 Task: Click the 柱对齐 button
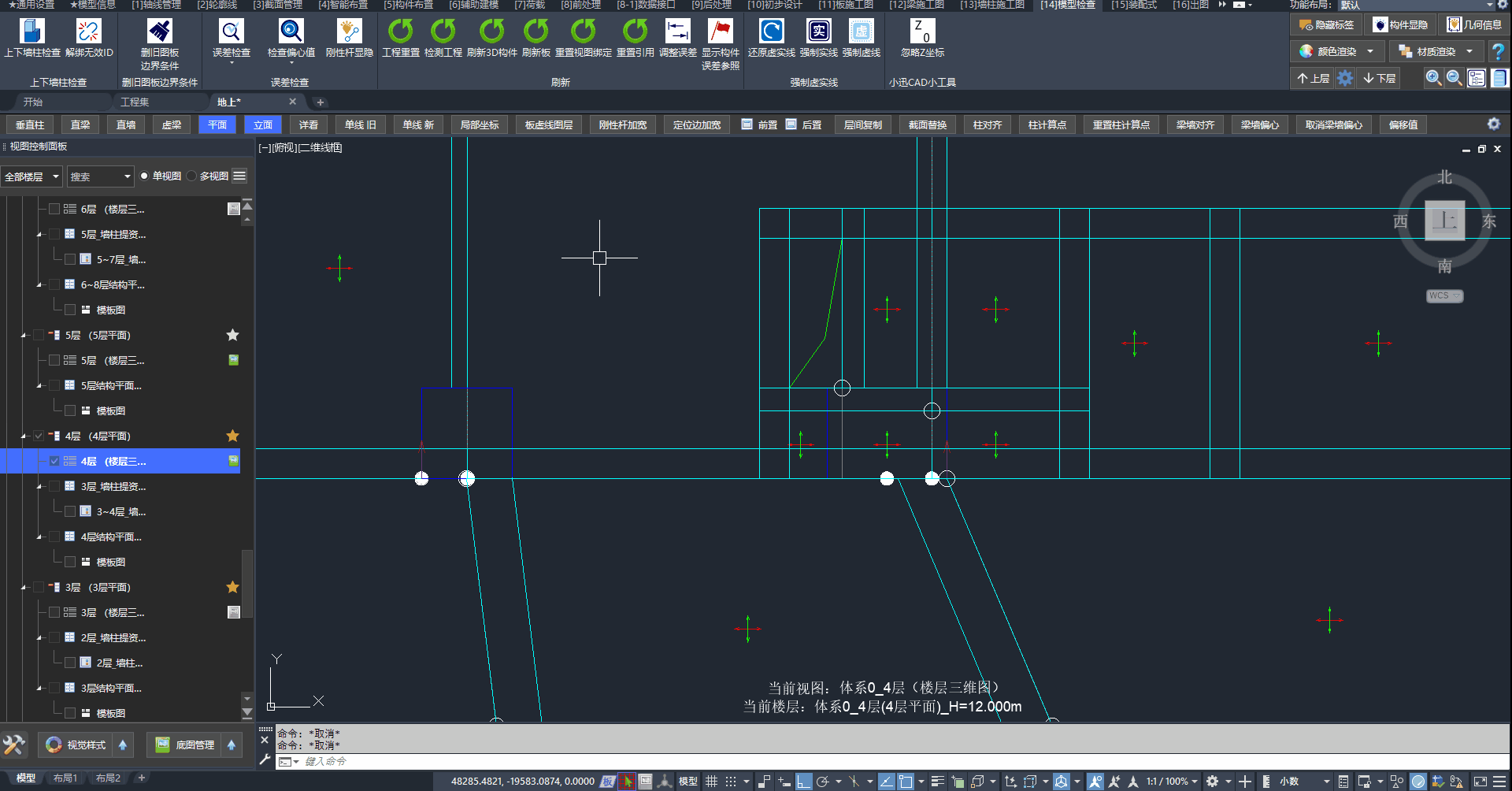pos(988,124)
